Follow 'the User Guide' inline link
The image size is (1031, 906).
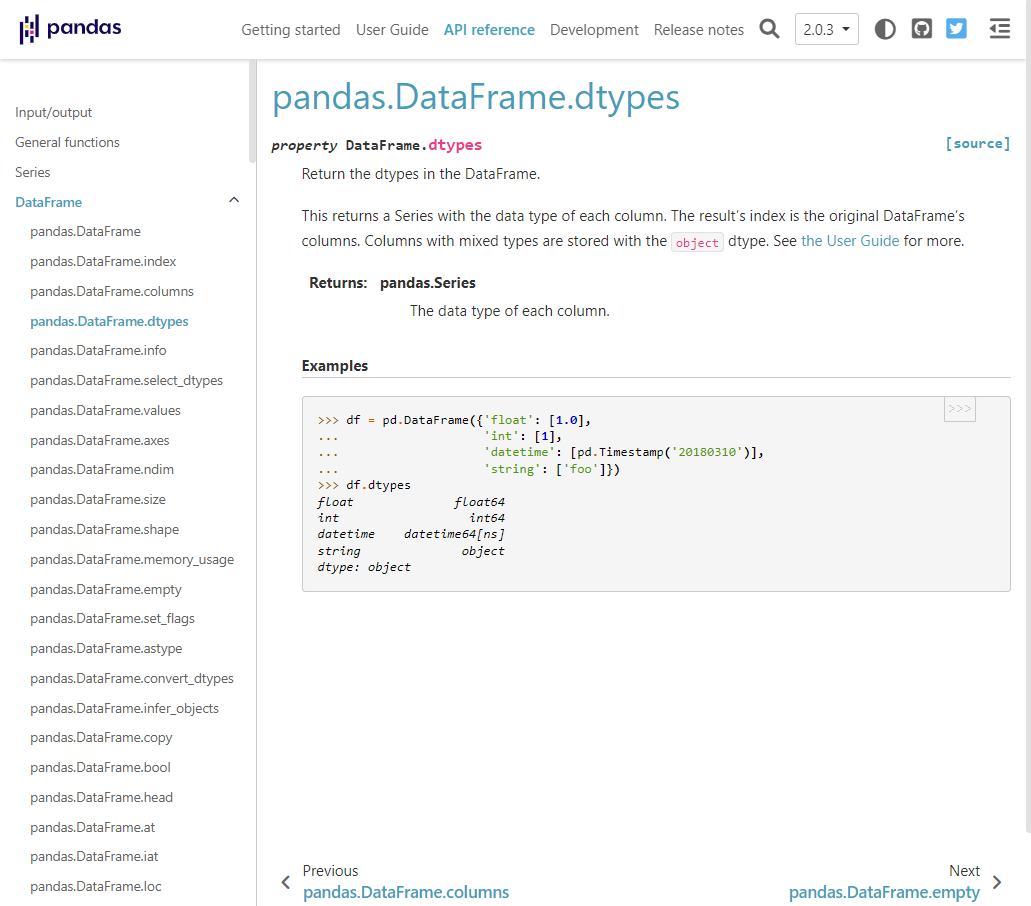coord(850,241)
